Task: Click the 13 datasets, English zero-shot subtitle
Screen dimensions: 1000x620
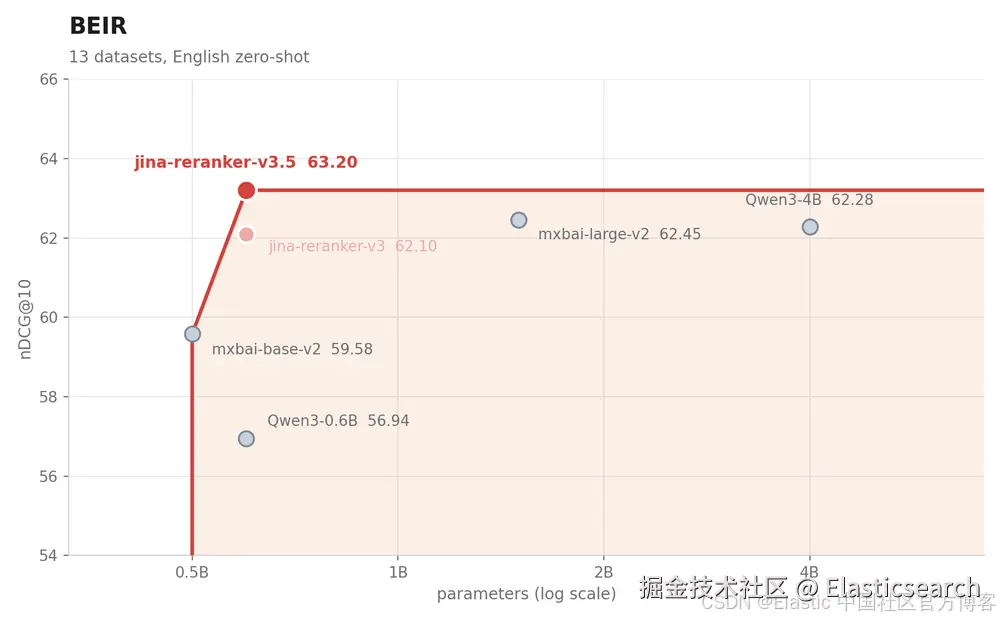Action: point(189,57)
